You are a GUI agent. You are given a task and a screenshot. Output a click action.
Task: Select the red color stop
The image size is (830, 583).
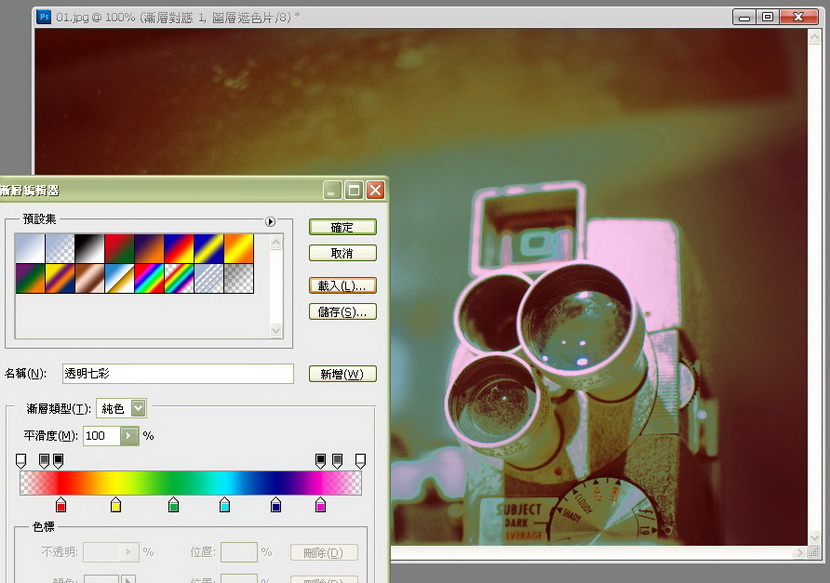(61, 505)
